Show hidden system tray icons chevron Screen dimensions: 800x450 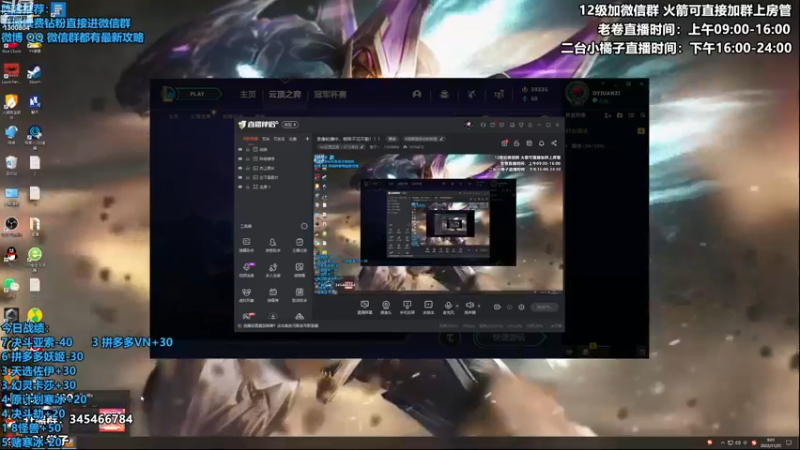722,442
